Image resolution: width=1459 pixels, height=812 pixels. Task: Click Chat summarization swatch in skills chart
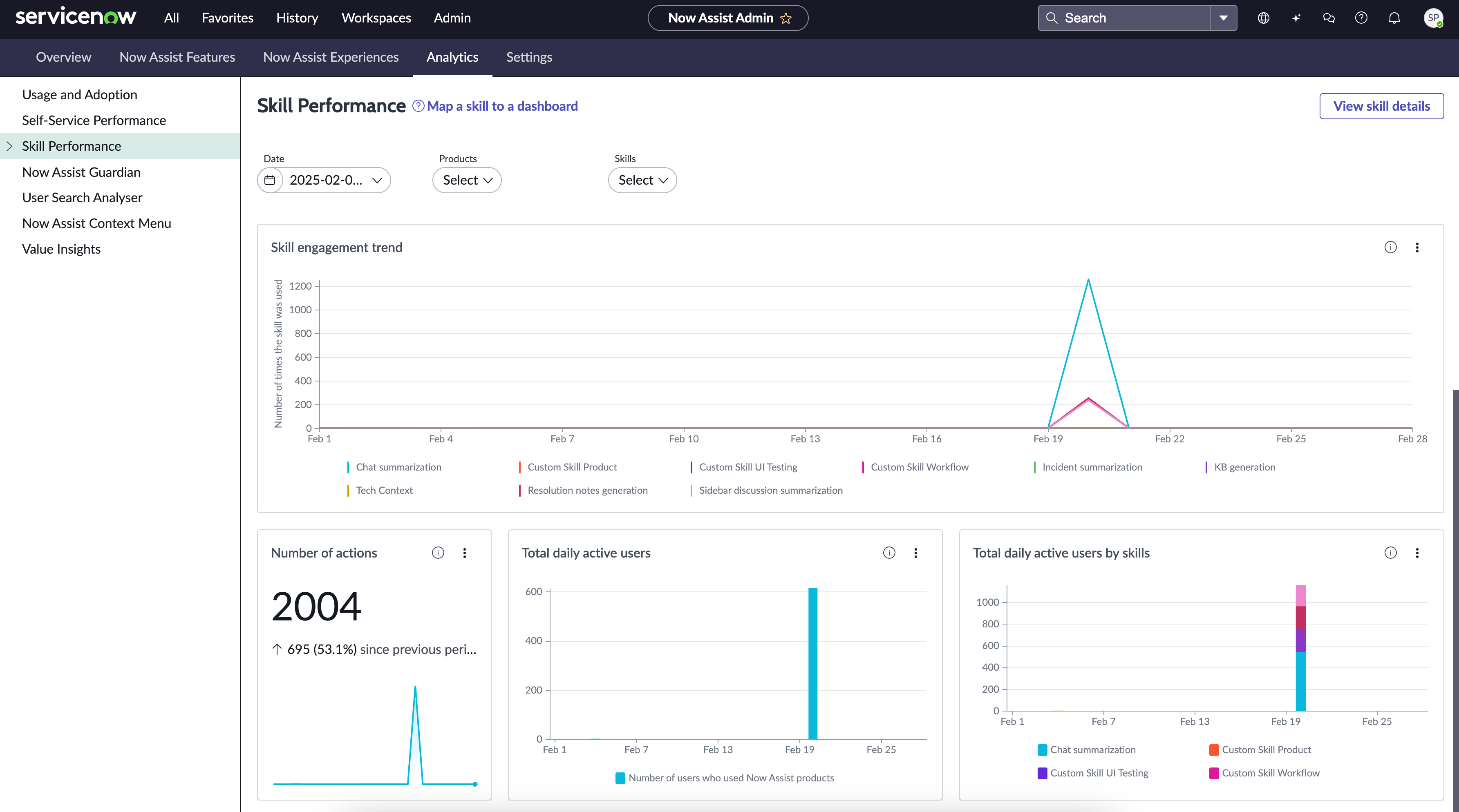(x=1042, y=750)
